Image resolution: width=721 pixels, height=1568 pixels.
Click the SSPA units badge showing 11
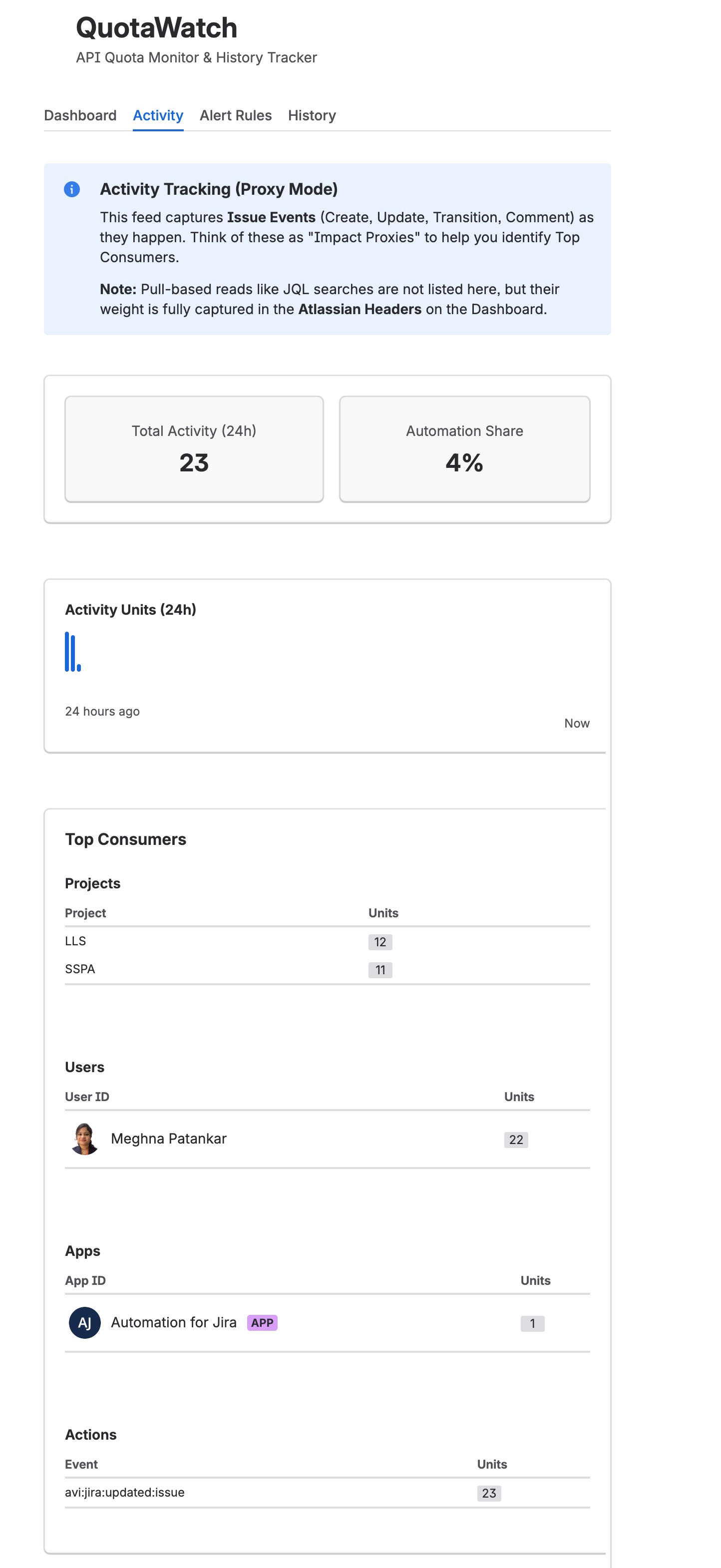pos(379,970)
